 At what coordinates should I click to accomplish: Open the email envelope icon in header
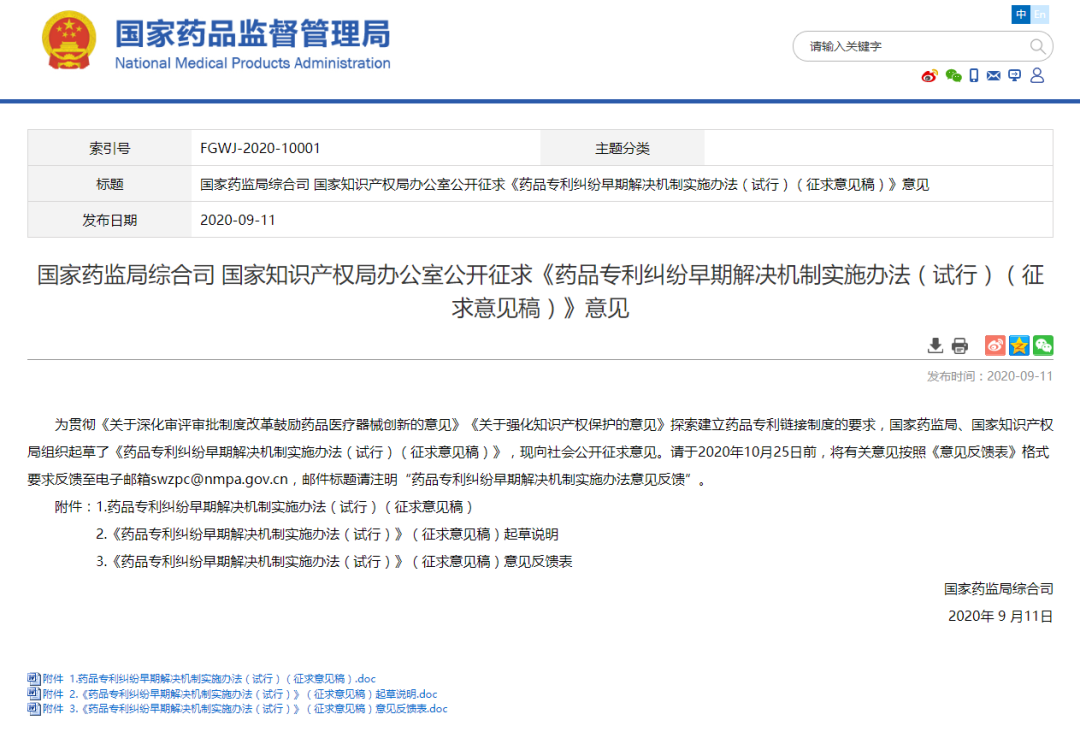993,76
